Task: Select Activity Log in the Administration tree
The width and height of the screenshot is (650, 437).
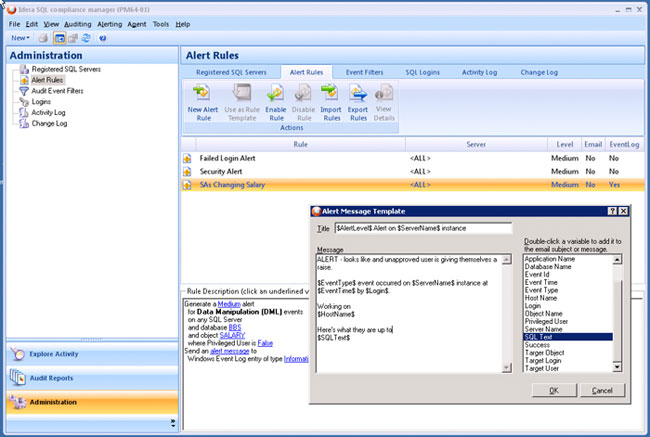Action: coord(48,112)
